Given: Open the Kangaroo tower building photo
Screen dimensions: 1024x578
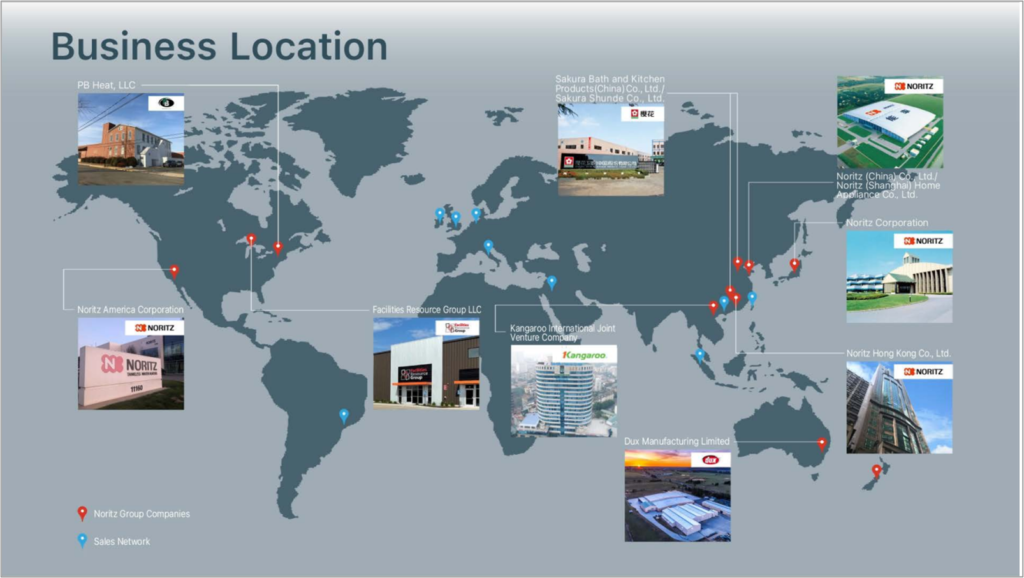Looking at the screenshot, I should 564,391.
